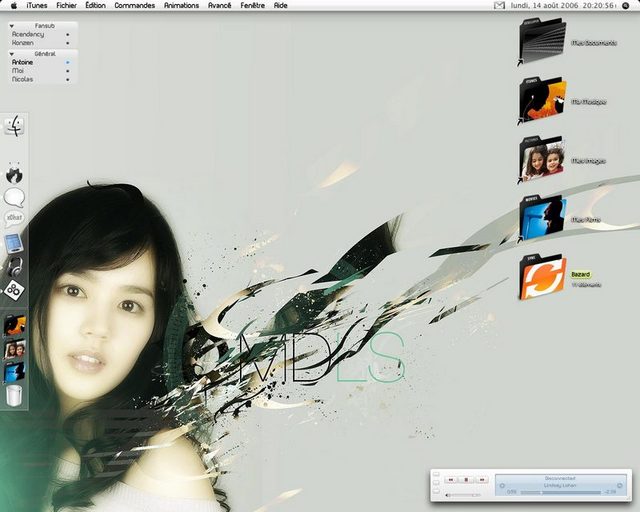Open the Mes Documents desktop folder

tap(542, 41)
